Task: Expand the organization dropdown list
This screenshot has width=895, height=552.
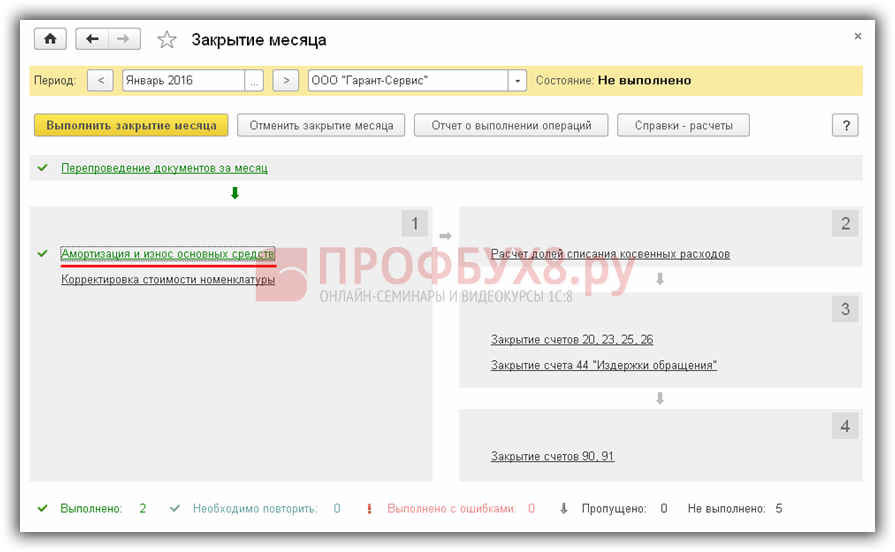Action: coord(517,81)
